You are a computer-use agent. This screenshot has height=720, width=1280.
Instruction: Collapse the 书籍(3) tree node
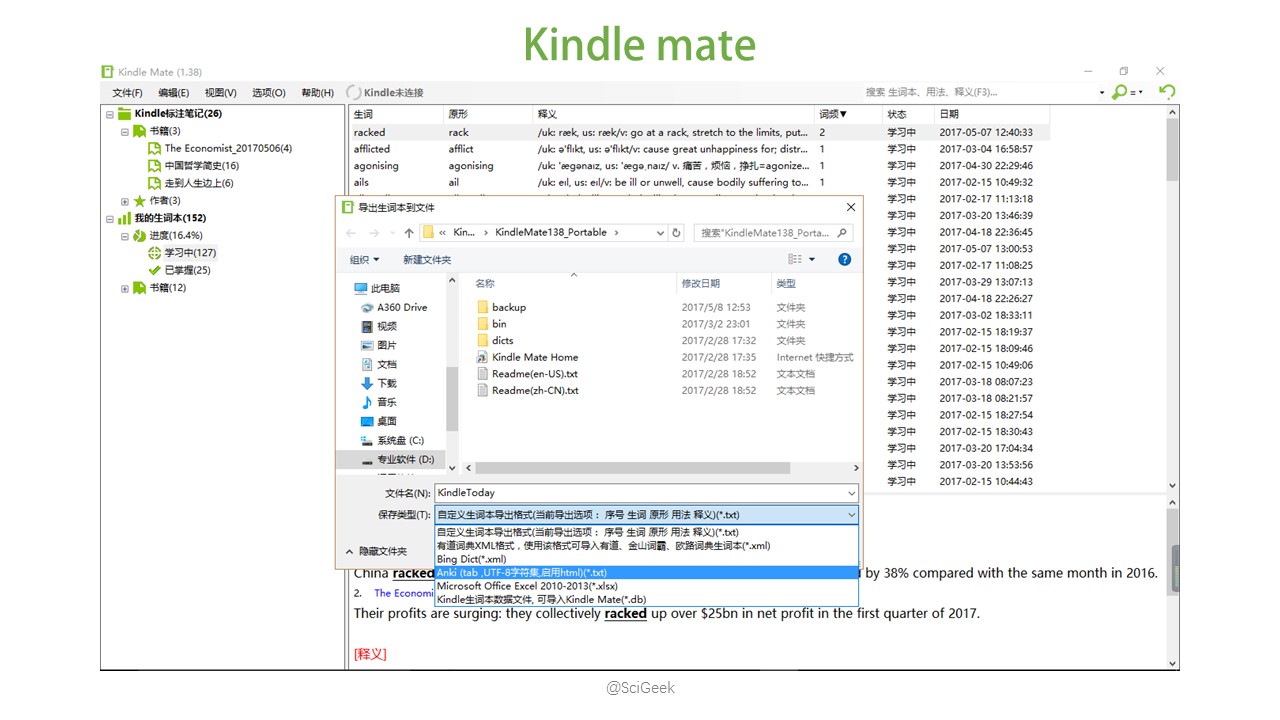point(125,131)
